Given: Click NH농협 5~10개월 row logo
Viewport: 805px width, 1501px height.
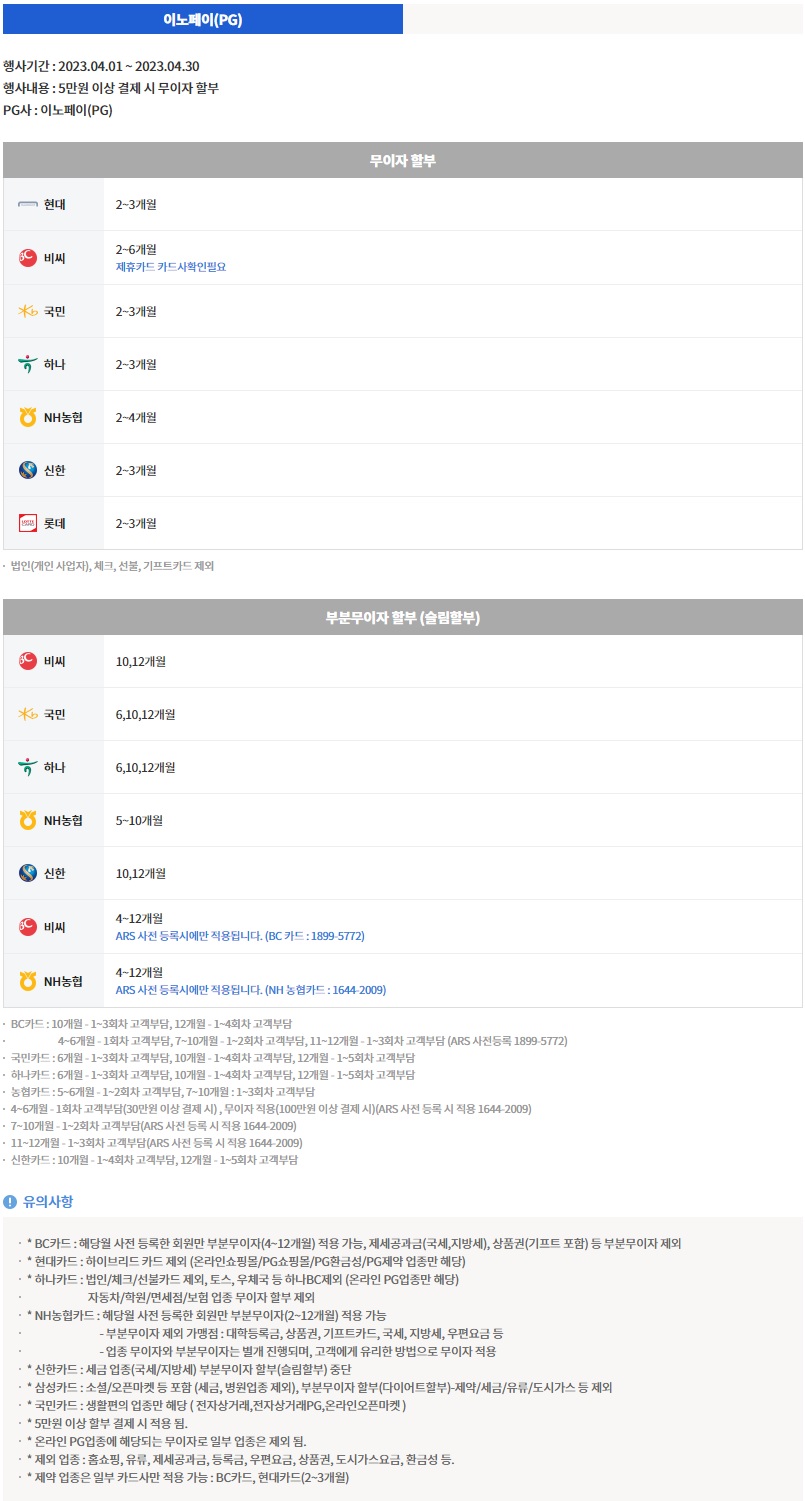Looking at the screenshot, I should coord(28,820).
